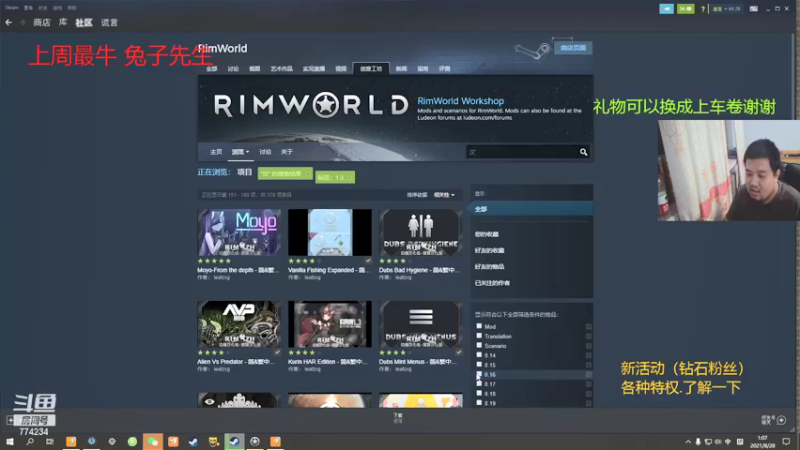Tick the 0.16 version checkbox
The width and height of the screenshot is (800, 450).
[x=479, y=374]
